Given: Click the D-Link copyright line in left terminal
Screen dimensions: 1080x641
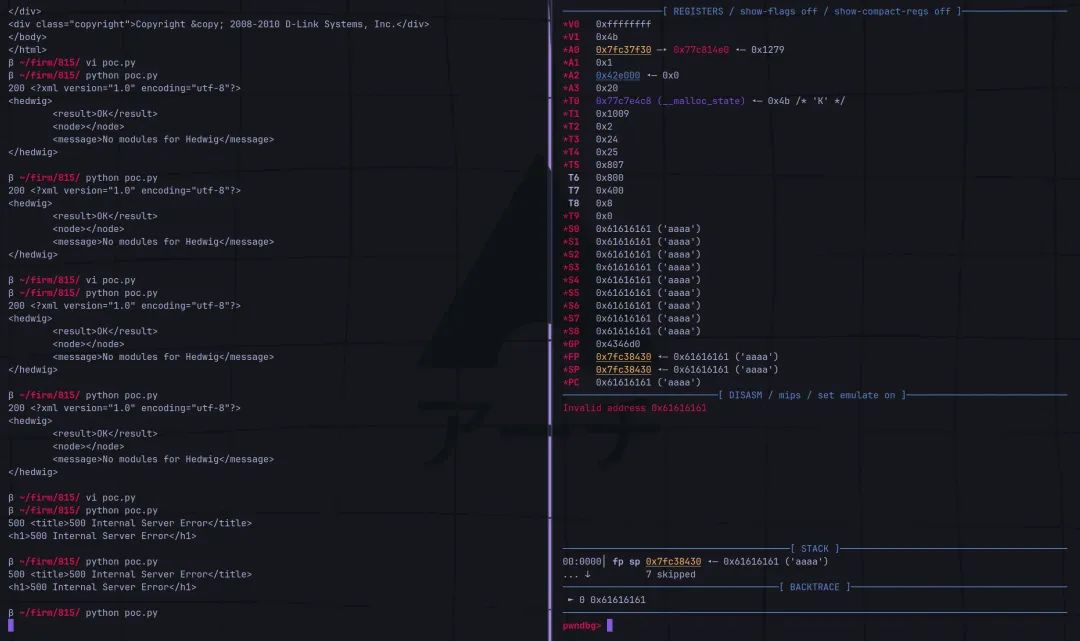Looking at the screenshot, I should coord(218,24).
